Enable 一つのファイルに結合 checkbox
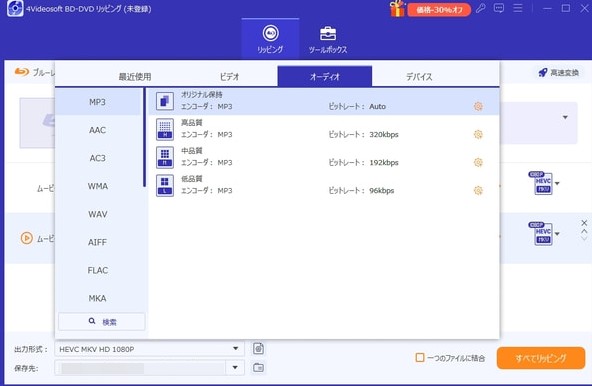592x386 pixels. pos(420,357)
